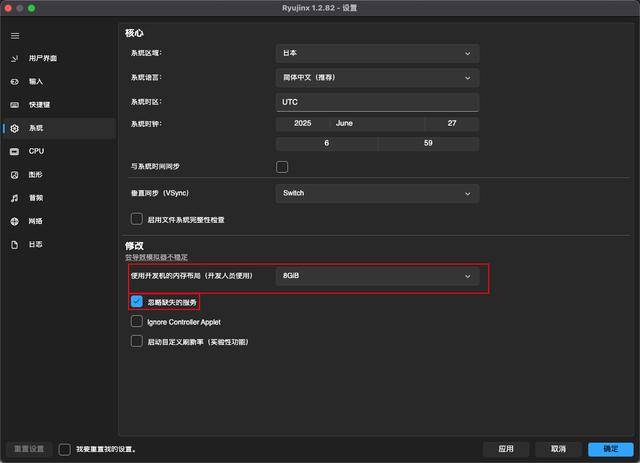Click the minute 59 field
This screenshot has height=463, width=640.
[428, 143]
